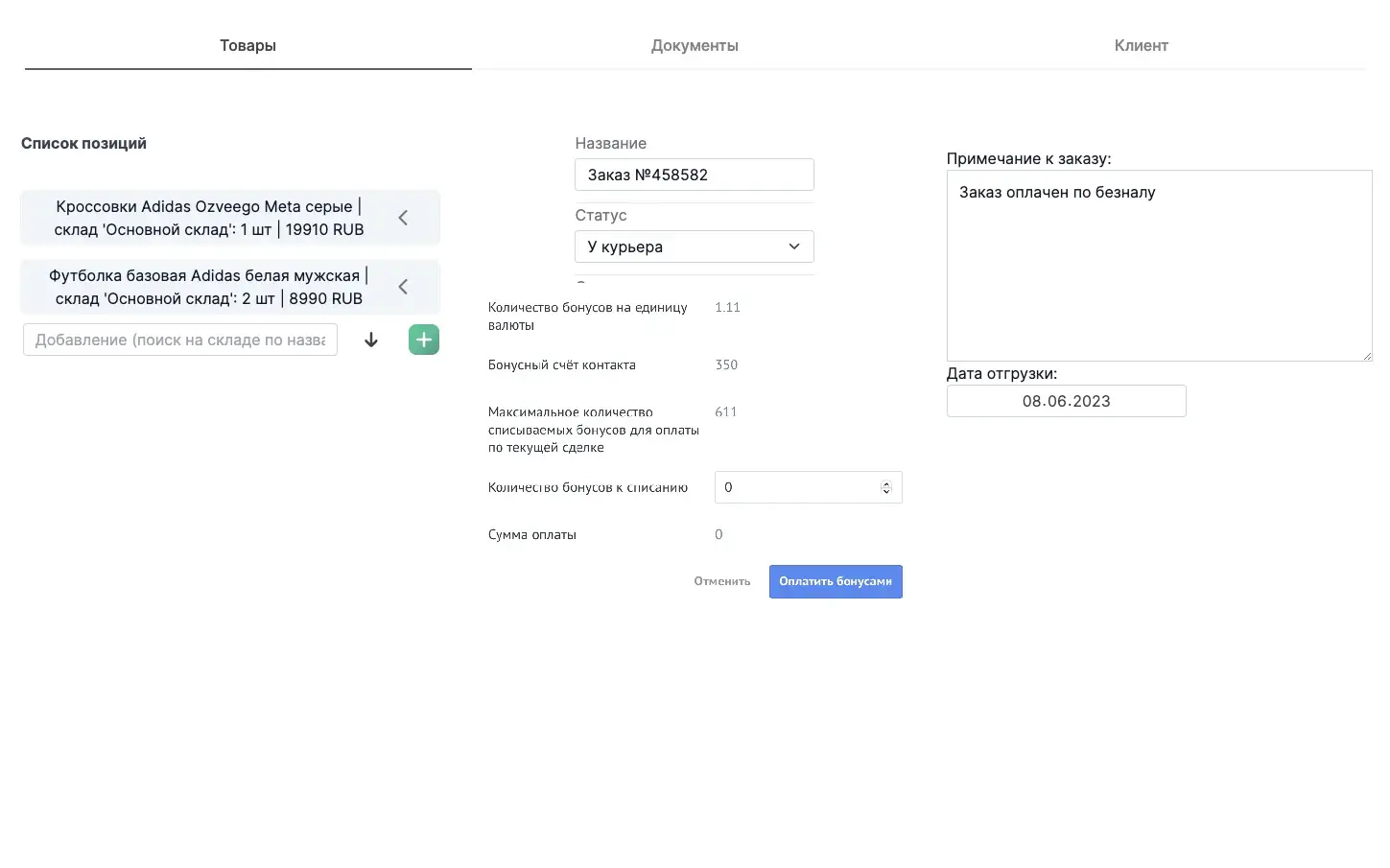Increase bonus write-off amount with stepper up arrow
This screenshot has height=868, width=1390.
[885, 483]
